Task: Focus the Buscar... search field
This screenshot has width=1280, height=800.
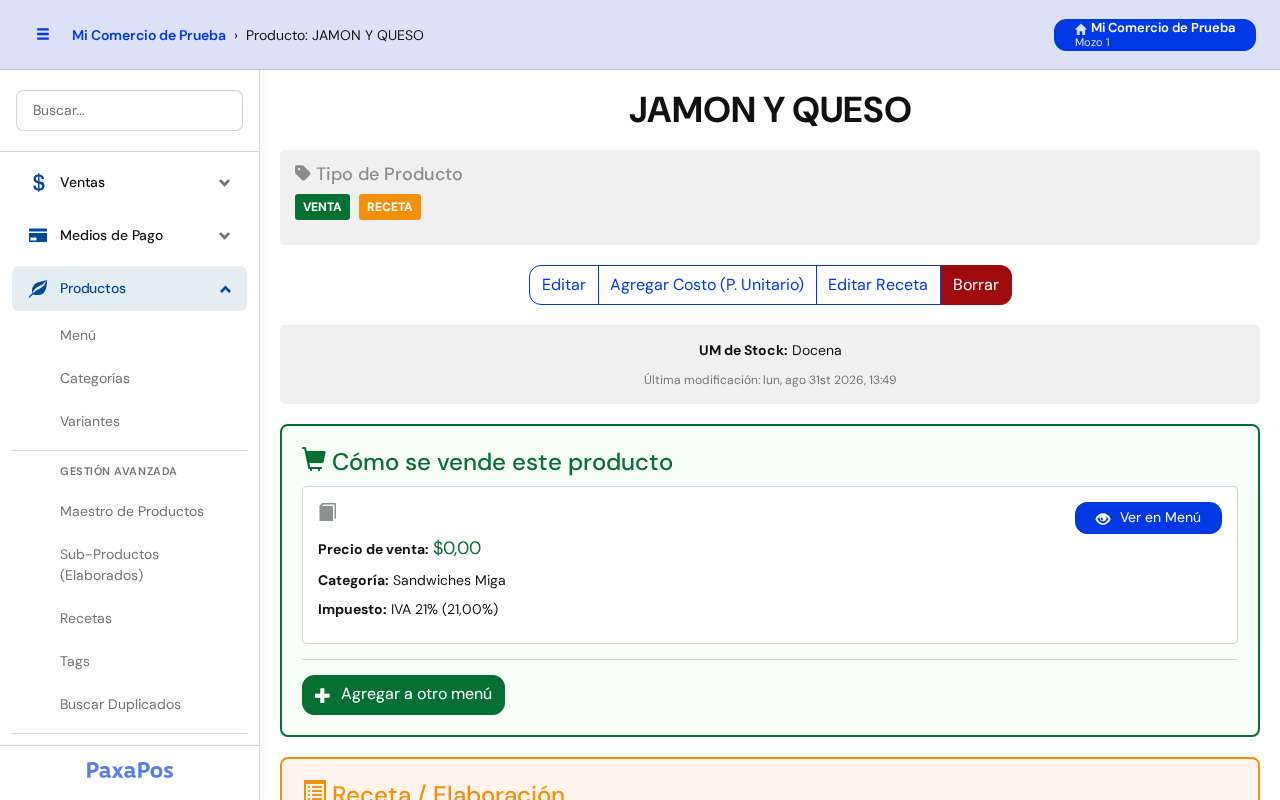Action: pos(129,110)
